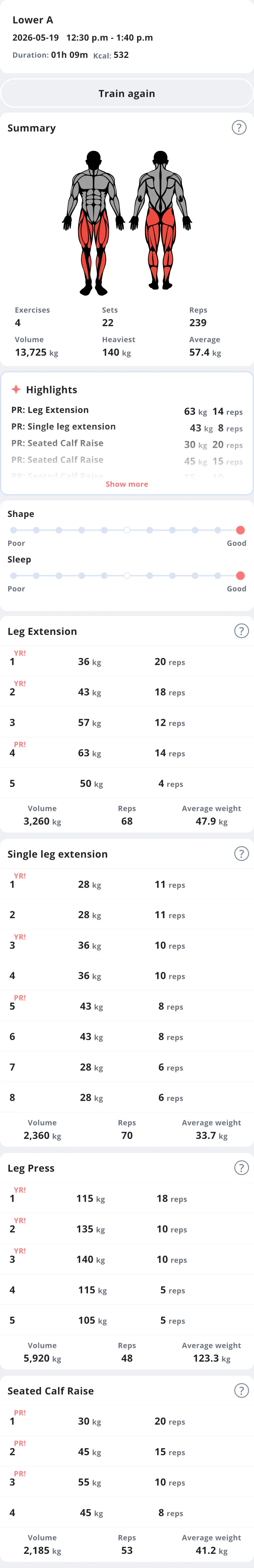Click the Highlights sparkle star icon
Screen dimensions: 254x1568
(x=16, y=389)
